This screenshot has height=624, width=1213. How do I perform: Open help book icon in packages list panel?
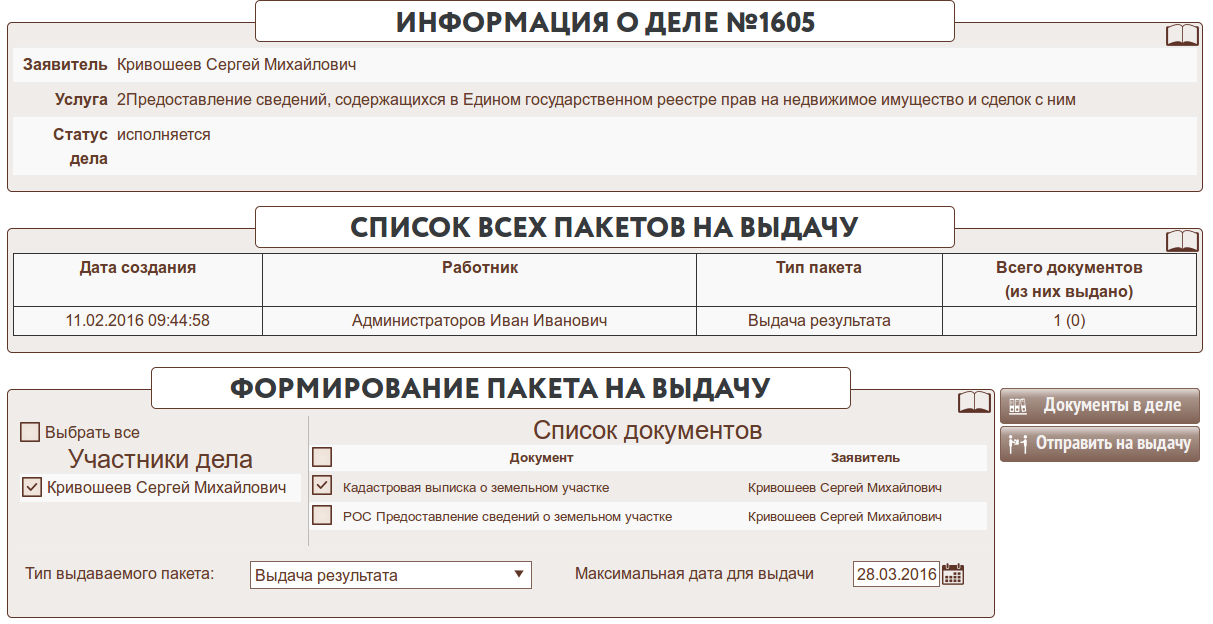pyautogui.click(x=1182, y=242)
